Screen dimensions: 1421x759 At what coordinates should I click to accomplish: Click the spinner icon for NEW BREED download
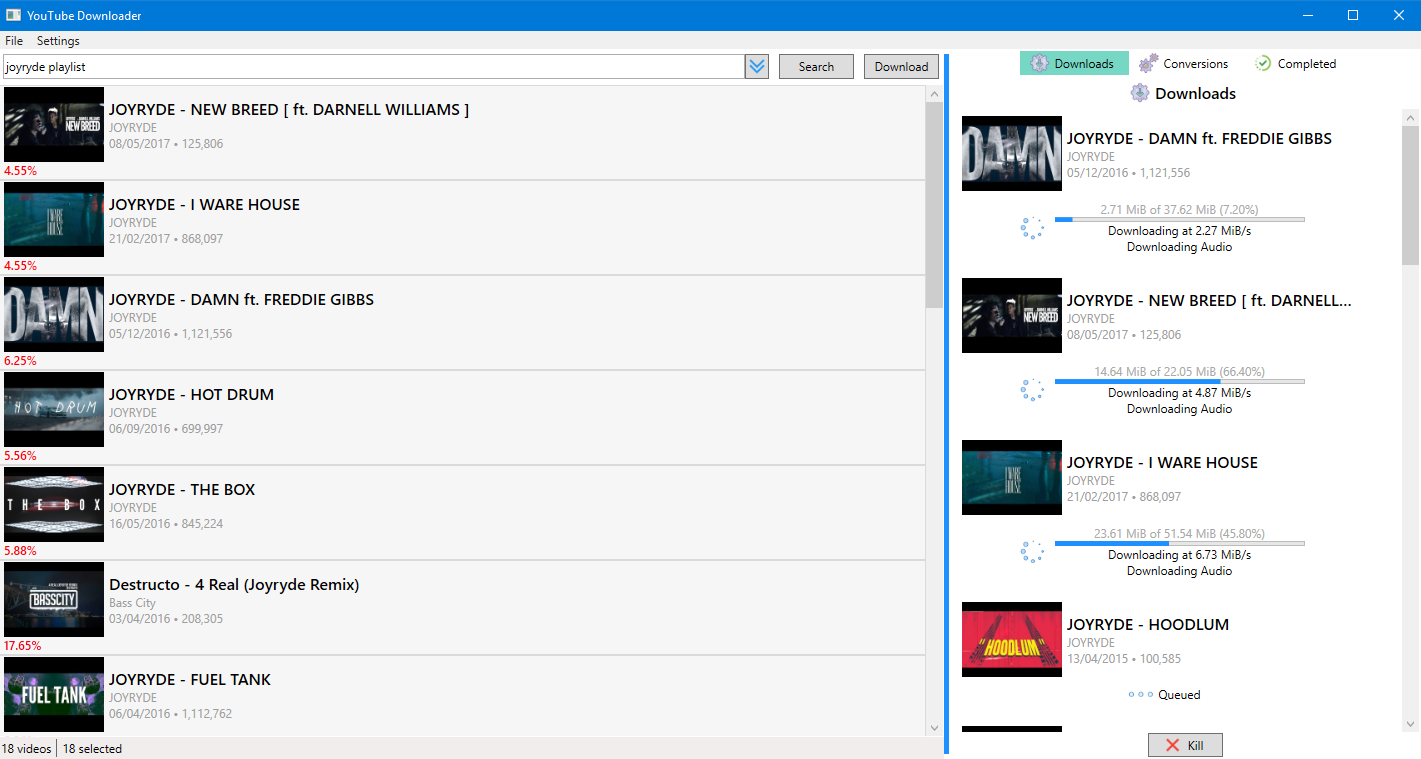[x=1032, y=389]
